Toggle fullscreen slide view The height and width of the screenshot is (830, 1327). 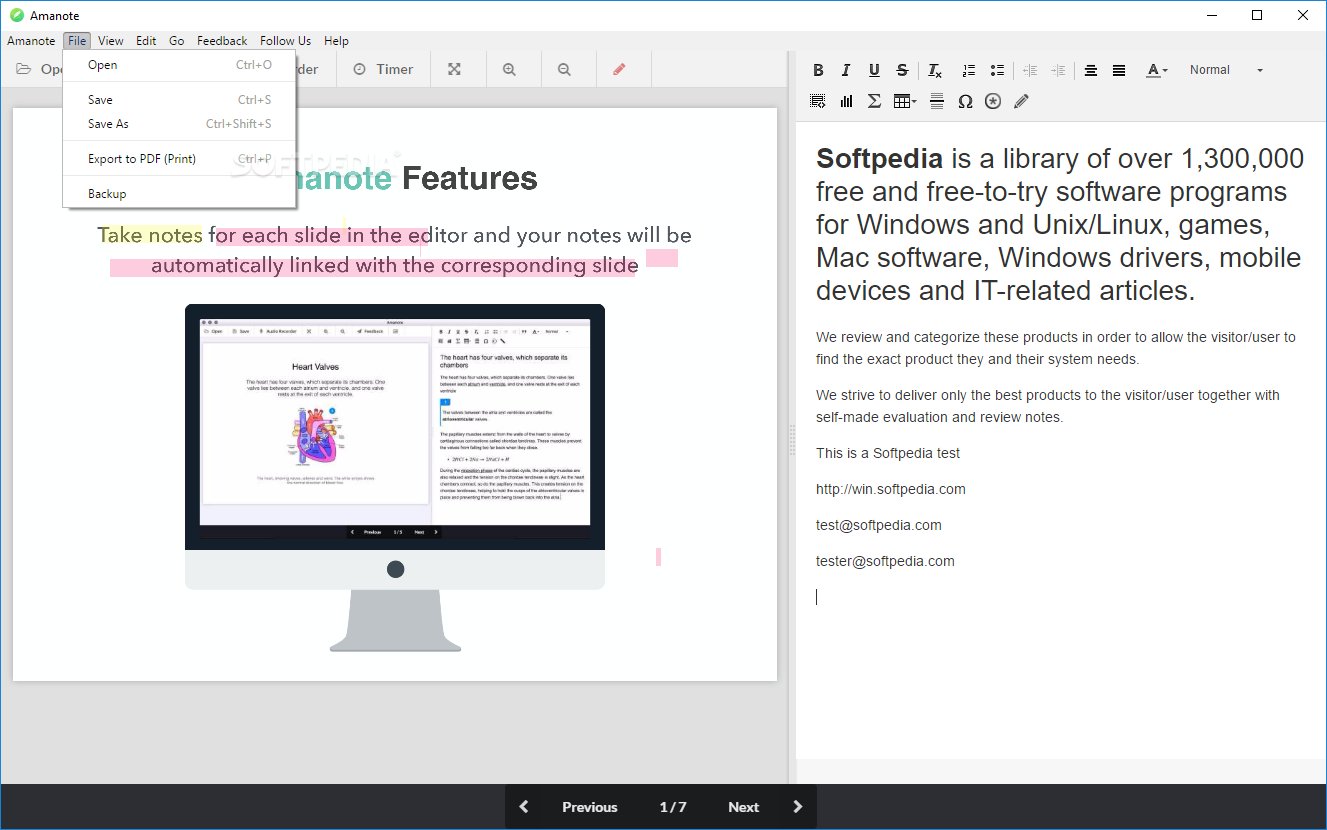(454, 69)
